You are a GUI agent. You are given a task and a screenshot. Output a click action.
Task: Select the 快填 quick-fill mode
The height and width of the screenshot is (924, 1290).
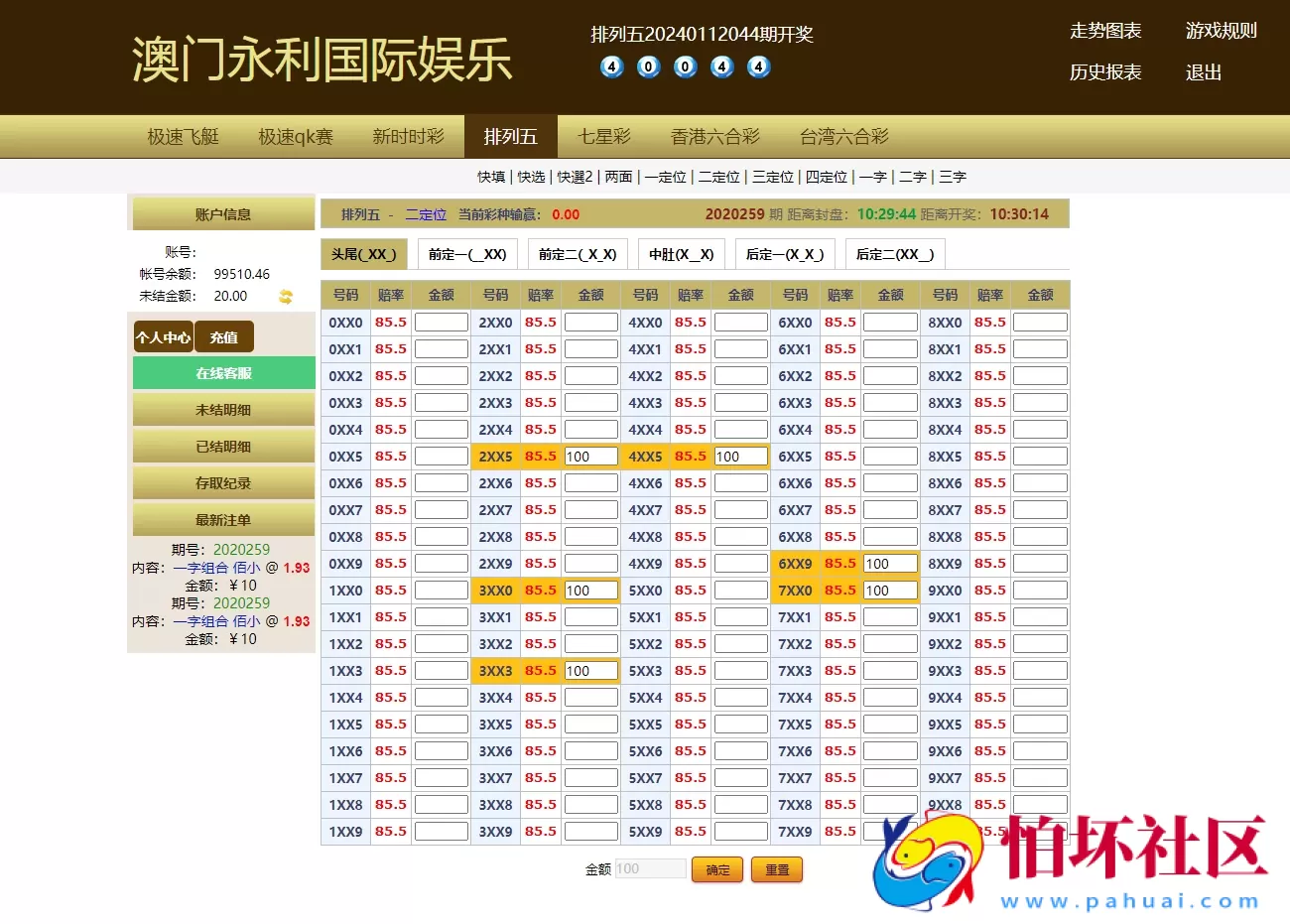pos(494,176)
